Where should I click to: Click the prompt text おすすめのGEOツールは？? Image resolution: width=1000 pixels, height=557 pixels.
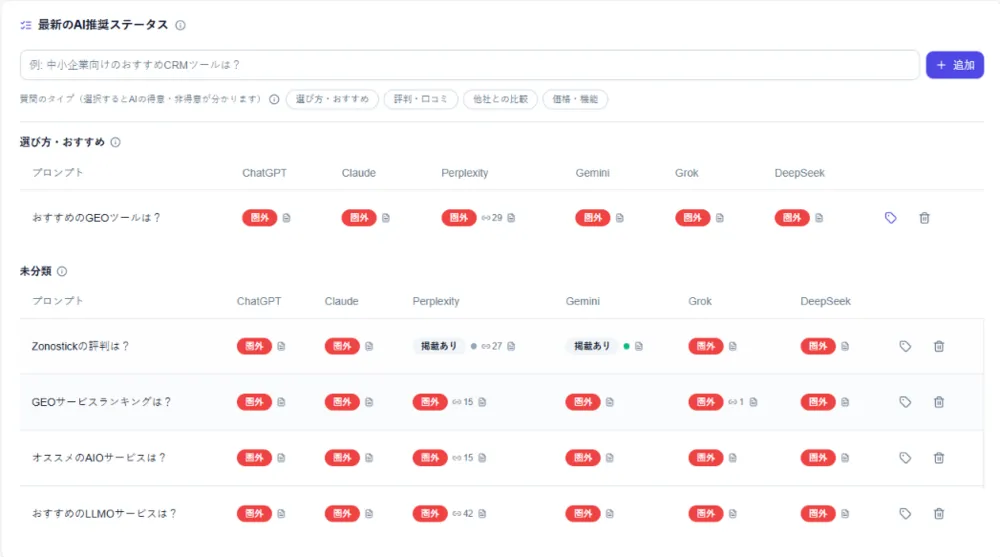coord(96,218)
